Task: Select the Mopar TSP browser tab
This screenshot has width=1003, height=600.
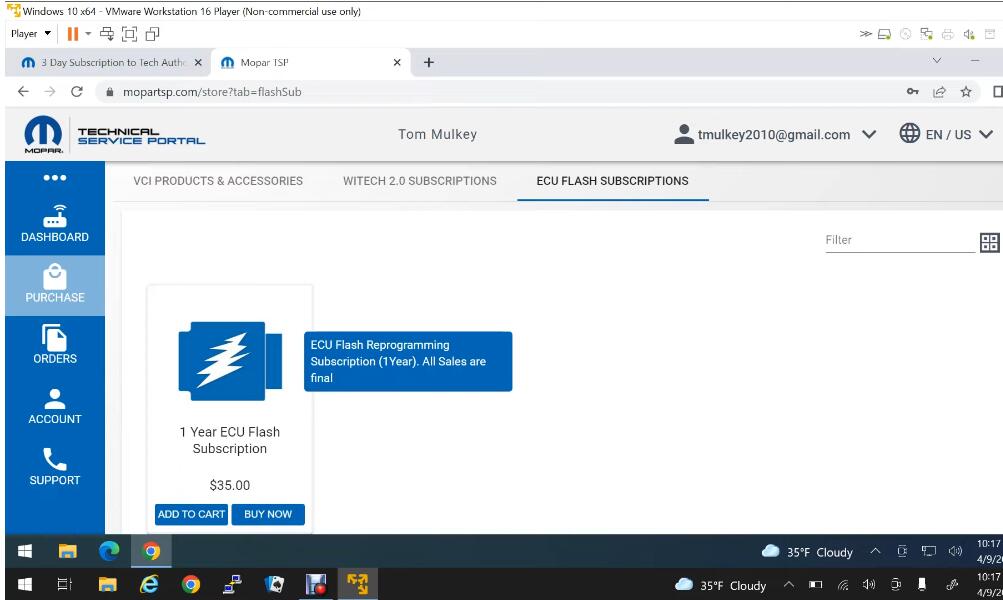Action: click(311, 63)
